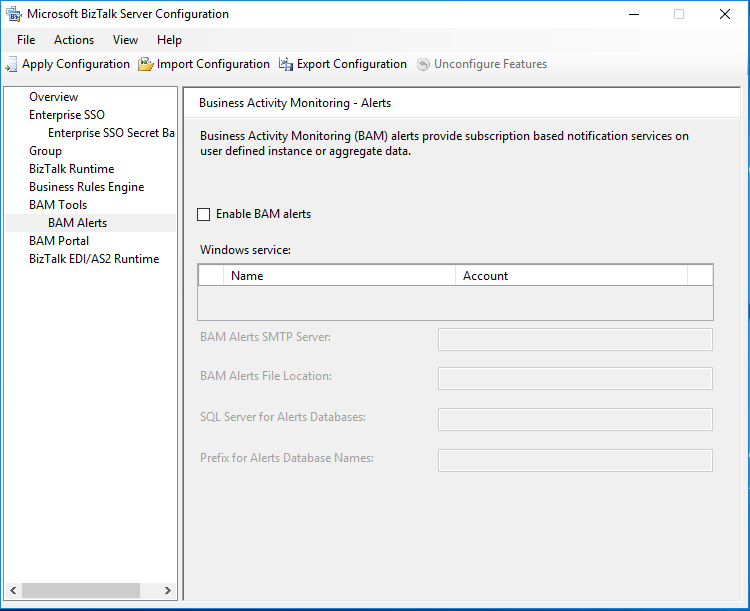The height and width of the screenshot is (611, 750).
Task: Select the BAM Alerts tree item
Action: click(x=77, y=223)
